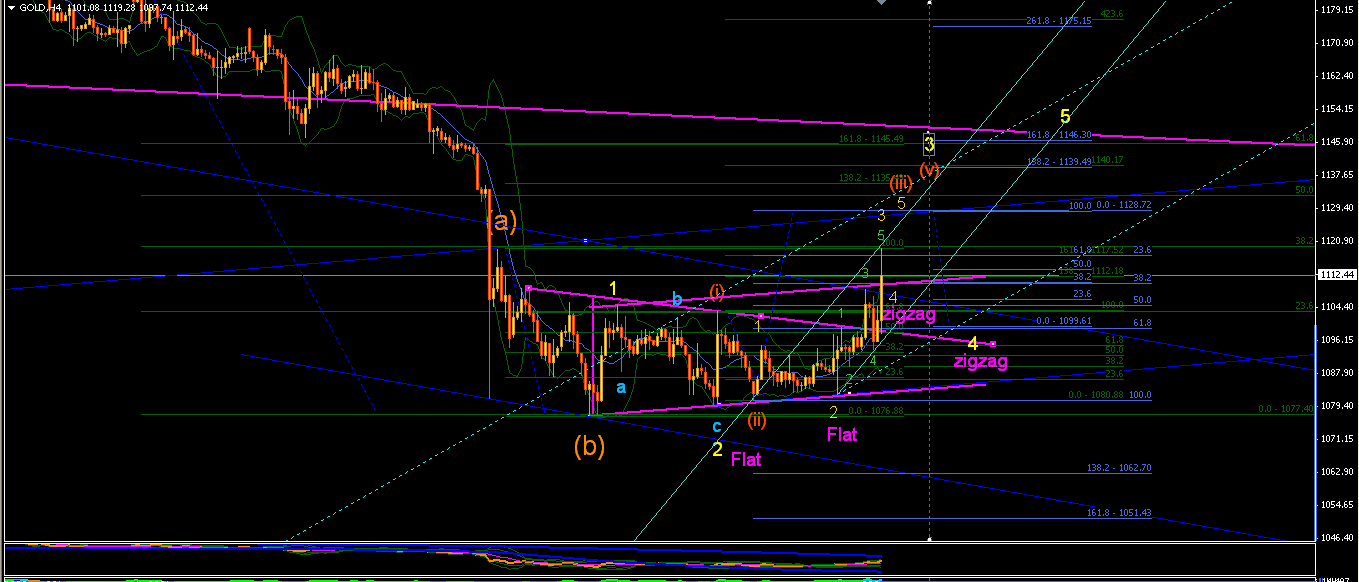Select the large yellow 5 wave label
Image resolution: width=1359 pixels, height=582 pixels.
(x=1065, y=116)
